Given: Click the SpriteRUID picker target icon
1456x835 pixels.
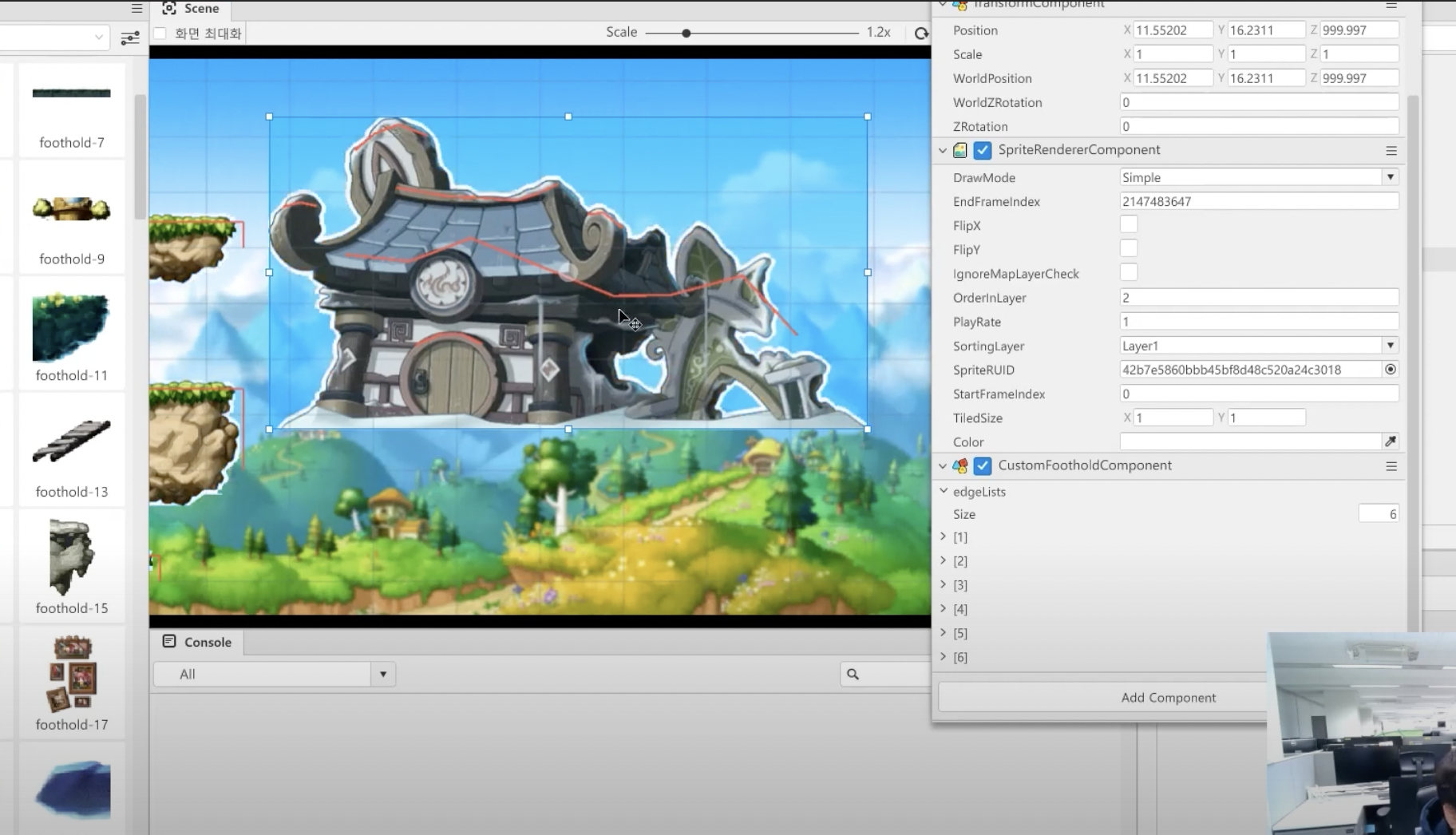Looking at the screenshot, I should [x=1391, y=370].
